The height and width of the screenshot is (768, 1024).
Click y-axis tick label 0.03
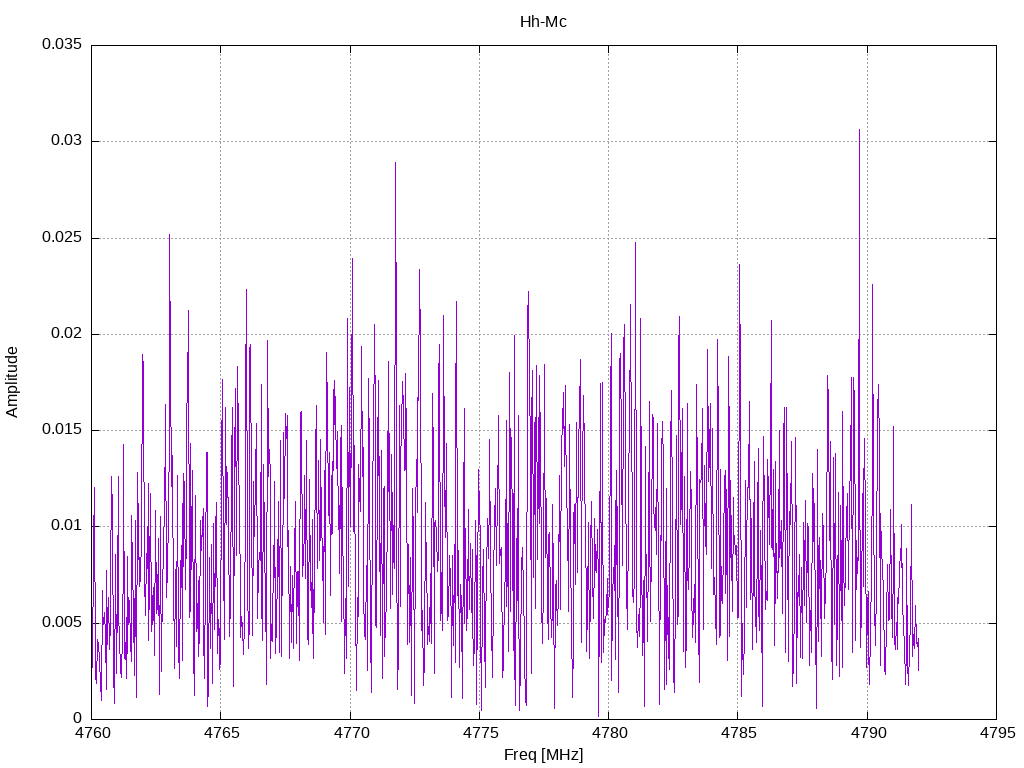pos(67,140)
